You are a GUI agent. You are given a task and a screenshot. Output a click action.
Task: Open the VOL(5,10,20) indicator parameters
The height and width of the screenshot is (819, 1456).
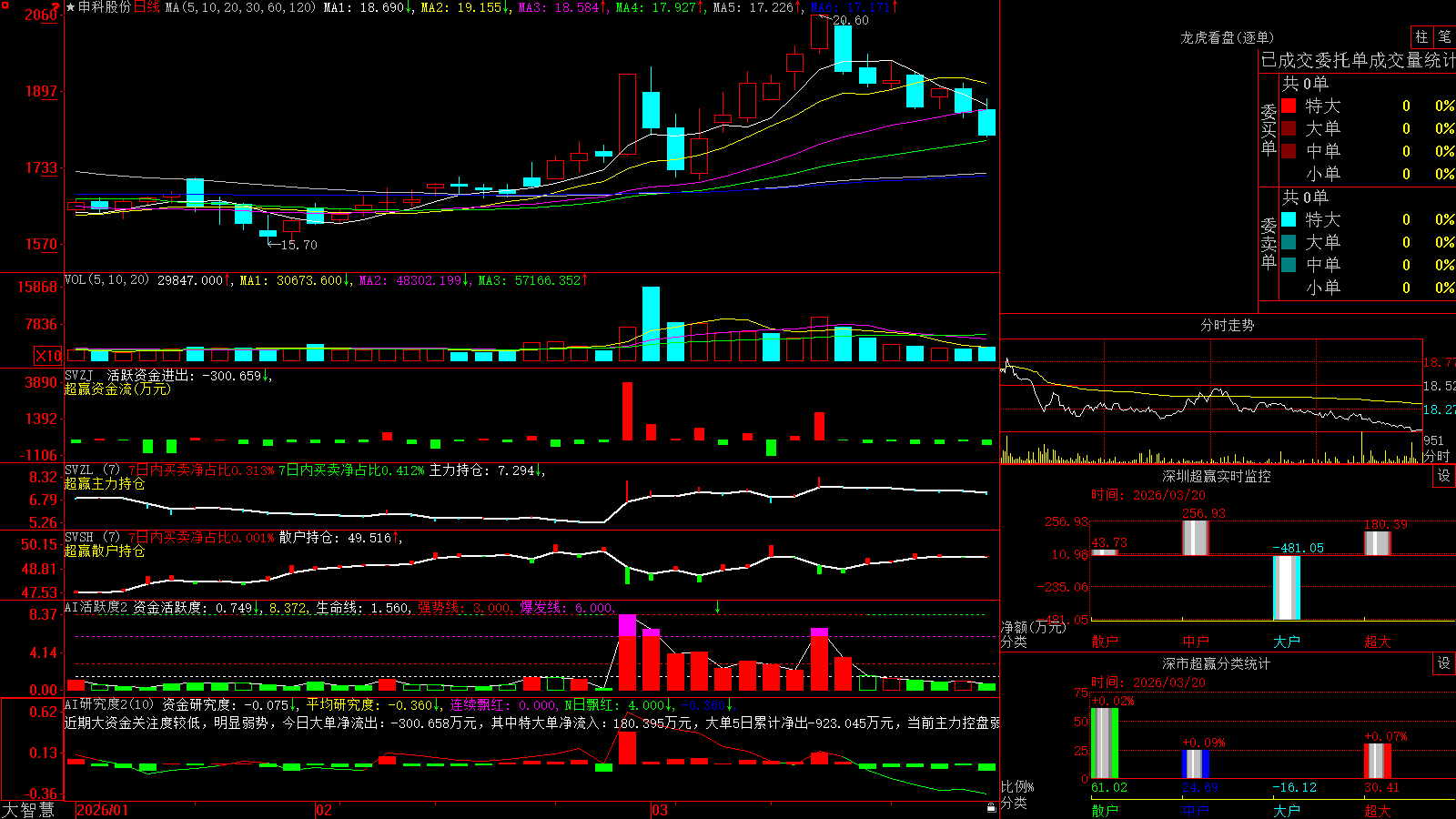106,280
